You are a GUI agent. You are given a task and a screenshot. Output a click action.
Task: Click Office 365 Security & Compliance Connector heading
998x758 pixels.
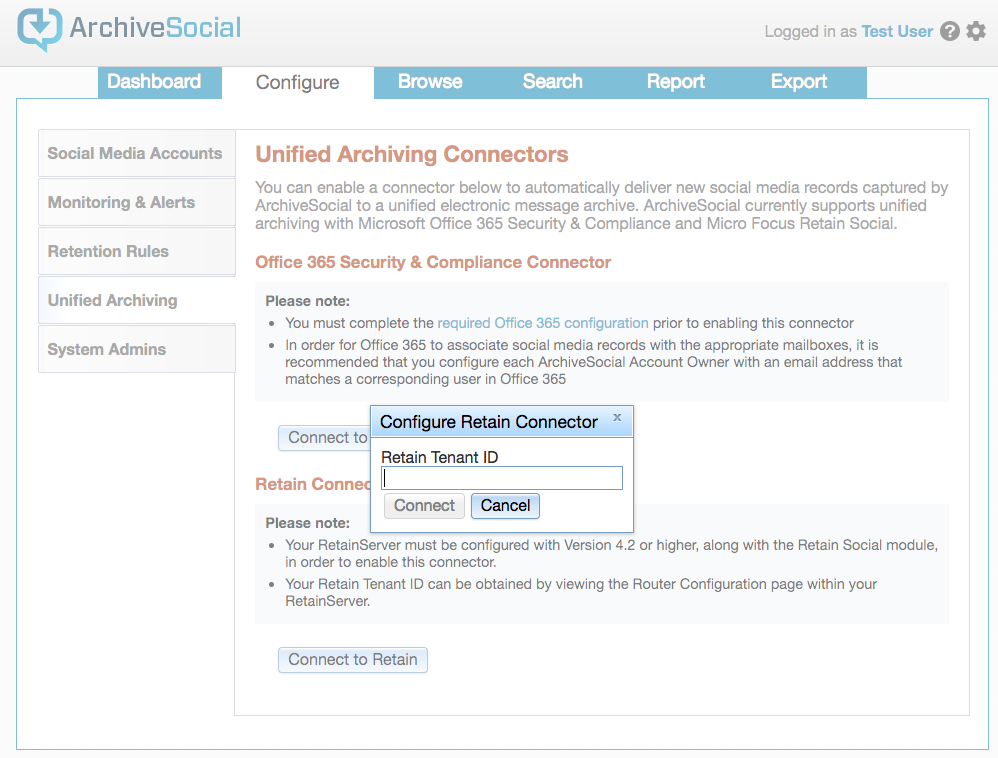pyautogui.click(x=433, y=262)
